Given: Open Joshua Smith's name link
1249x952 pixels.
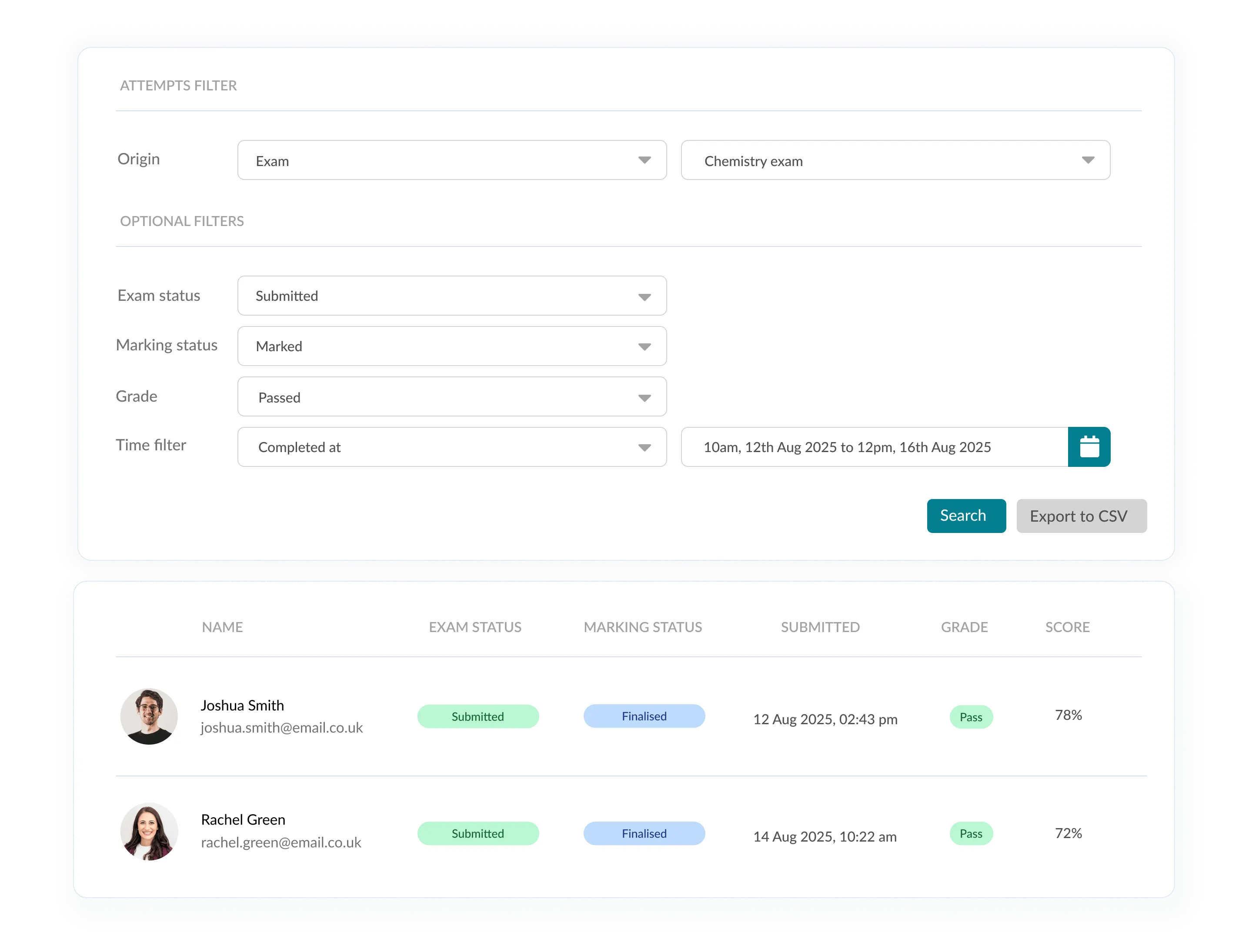Looking at the screenshot, I should coord(242,705).
